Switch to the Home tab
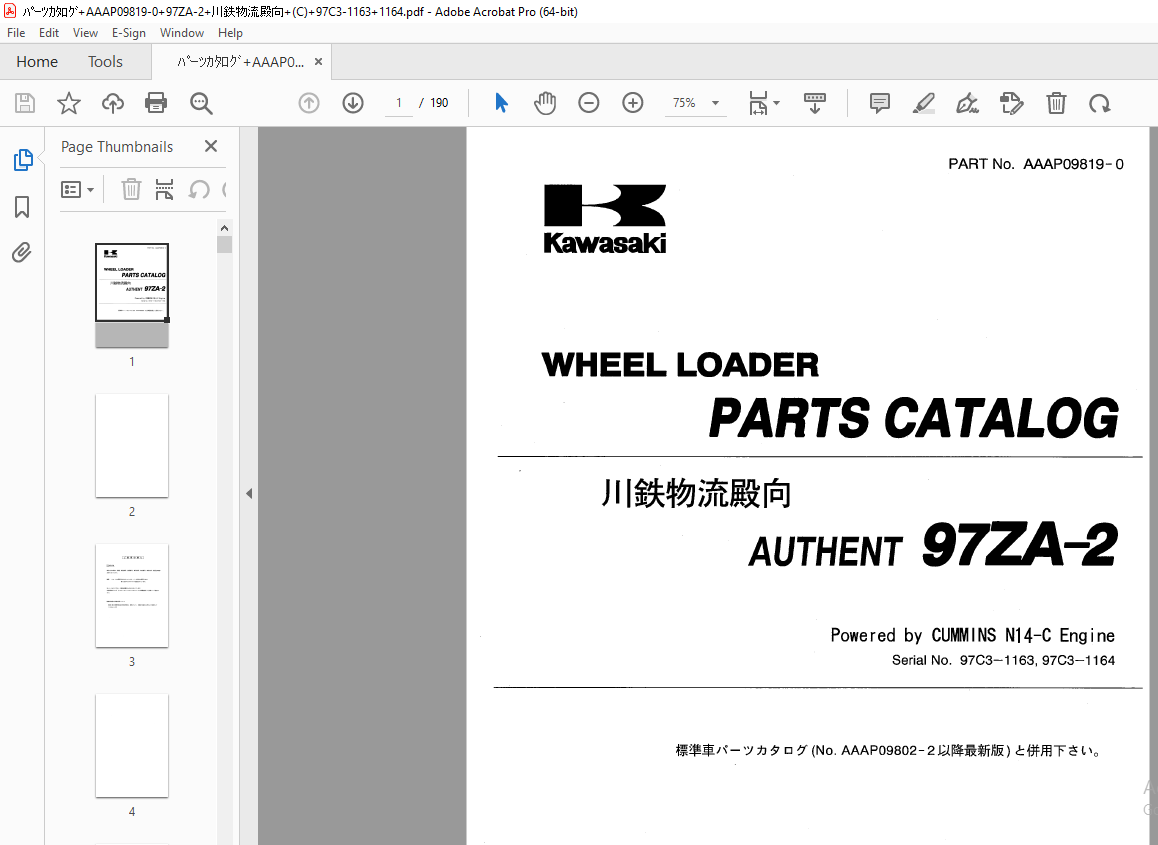Viewport: 1158px width, 845px height. coord(37,62)
